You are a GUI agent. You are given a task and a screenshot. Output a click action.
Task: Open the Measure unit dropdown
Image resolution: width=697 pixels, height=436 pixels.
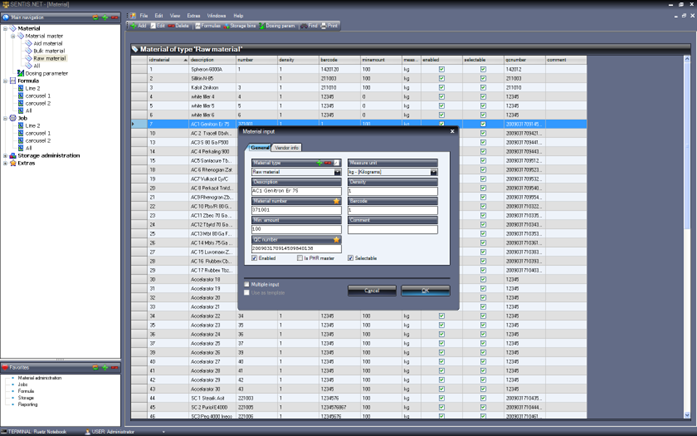point(433,172)
